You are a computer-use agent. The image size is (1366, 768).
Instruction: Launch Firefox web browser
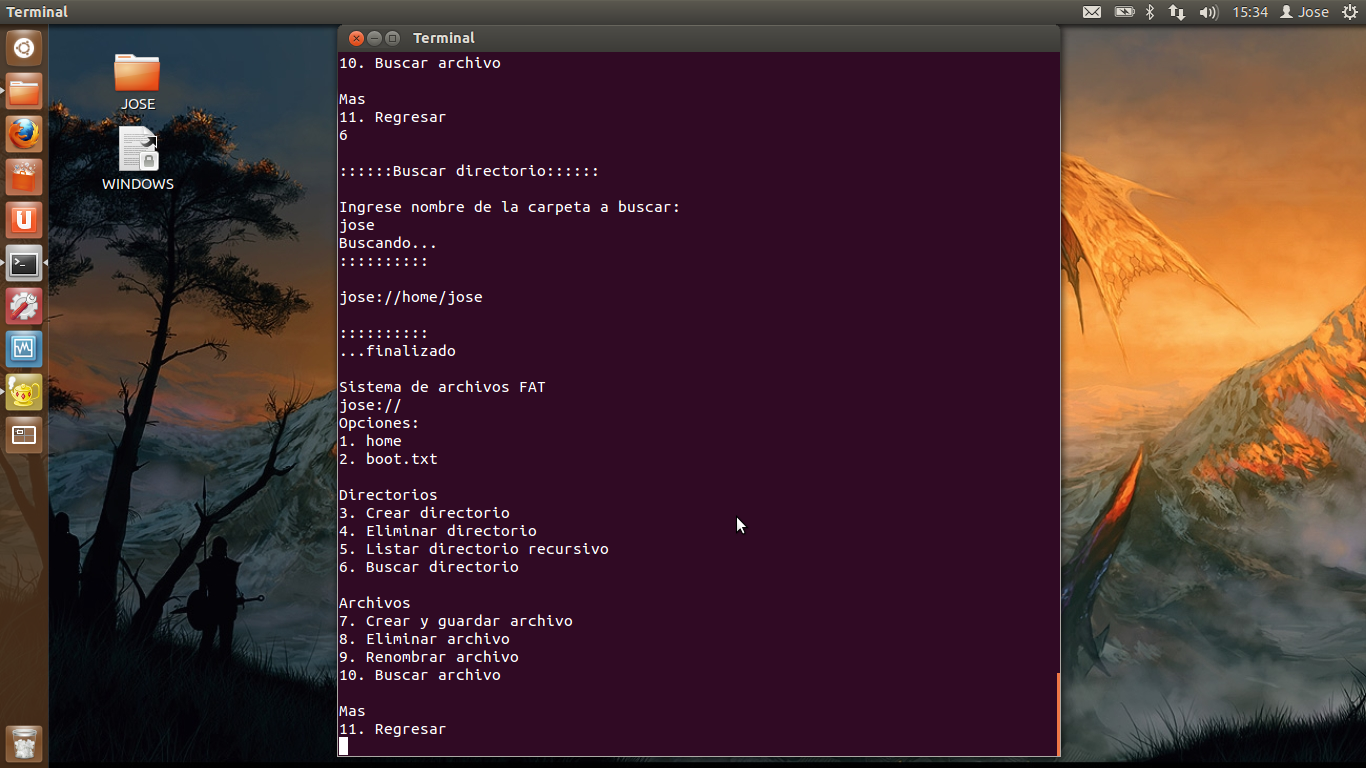point(24,134)
